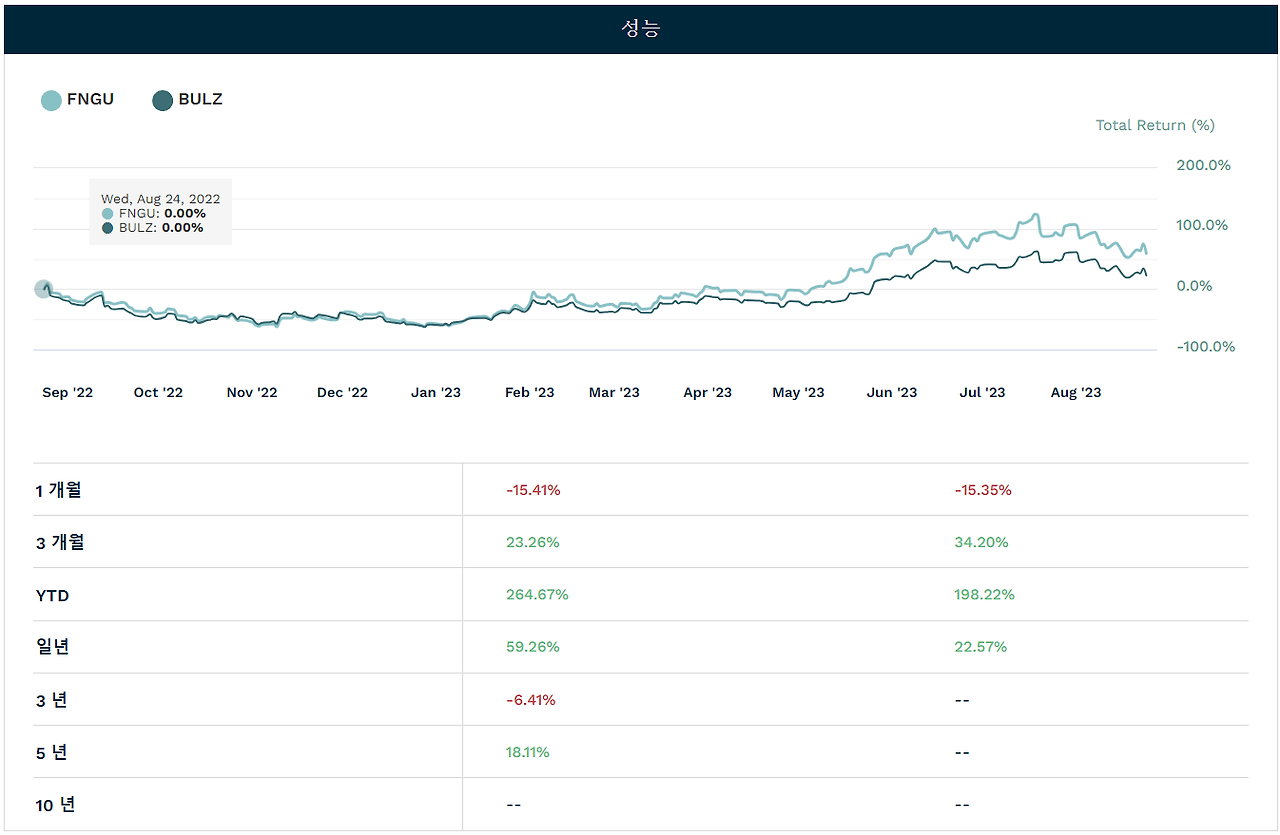Image resolution: width=1280 pixels, height=835 pixels.
Task: Toggle the FNGU legend circle
Action: (51, 100)
